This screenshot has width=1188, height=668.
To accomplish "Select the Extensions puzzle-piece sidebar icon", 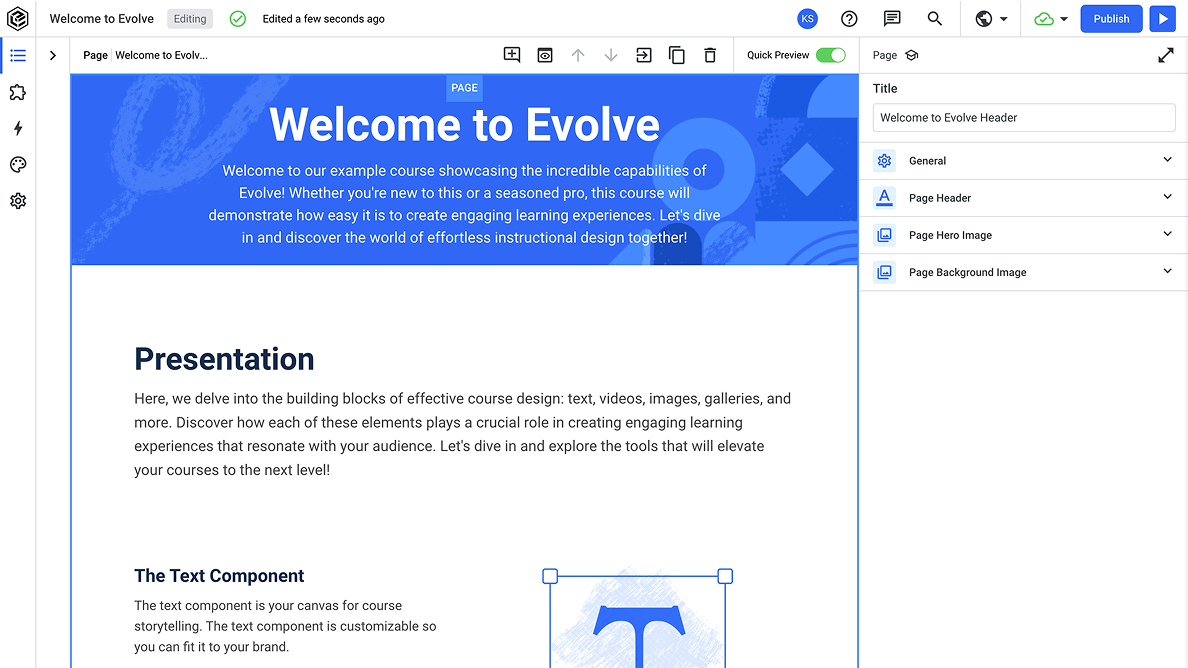I will click(17, 92).
